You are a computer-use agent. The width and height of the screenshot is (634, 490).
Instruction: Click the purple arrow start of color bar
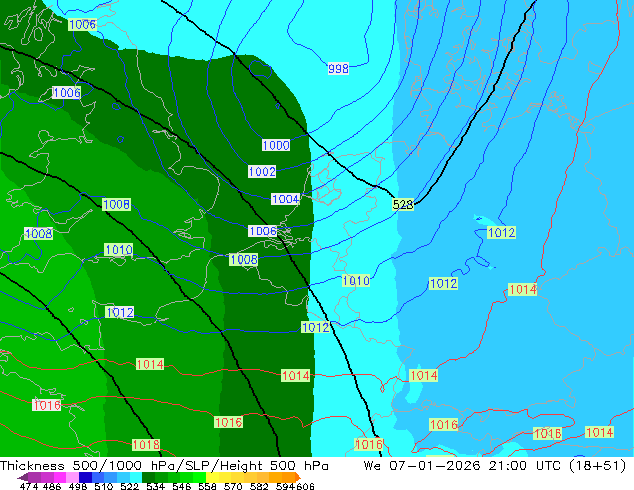coord(22,477)
